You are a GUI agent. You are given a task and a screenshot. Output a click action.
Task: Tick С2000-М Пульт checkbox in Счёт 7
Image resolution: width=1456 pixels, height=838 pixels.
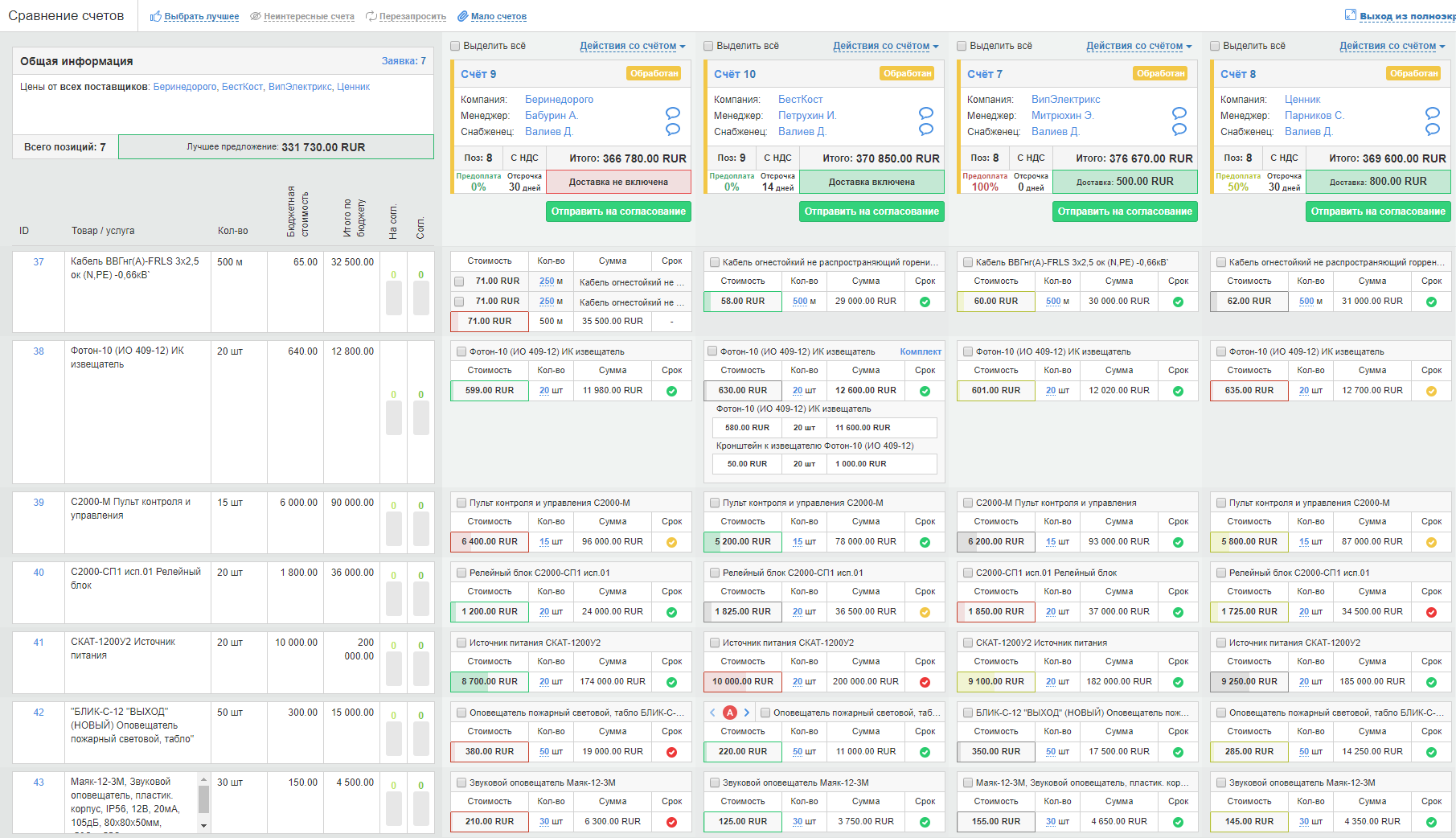[968, 503]
